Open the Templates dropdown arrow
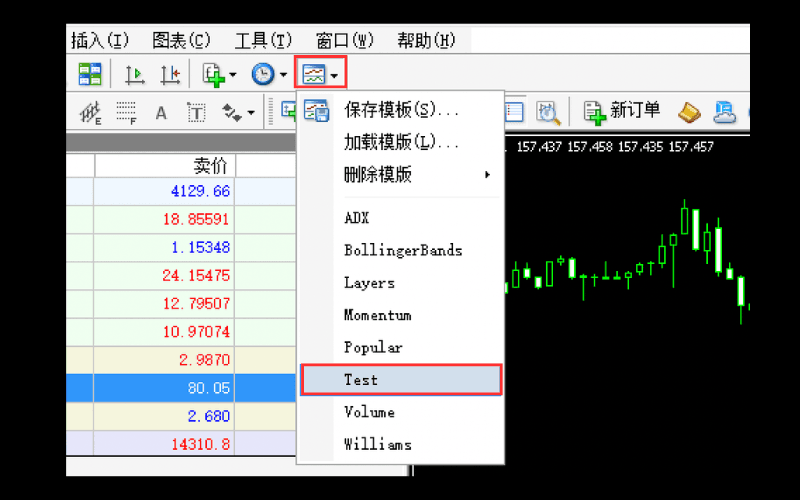 click(x=334, y=76)
